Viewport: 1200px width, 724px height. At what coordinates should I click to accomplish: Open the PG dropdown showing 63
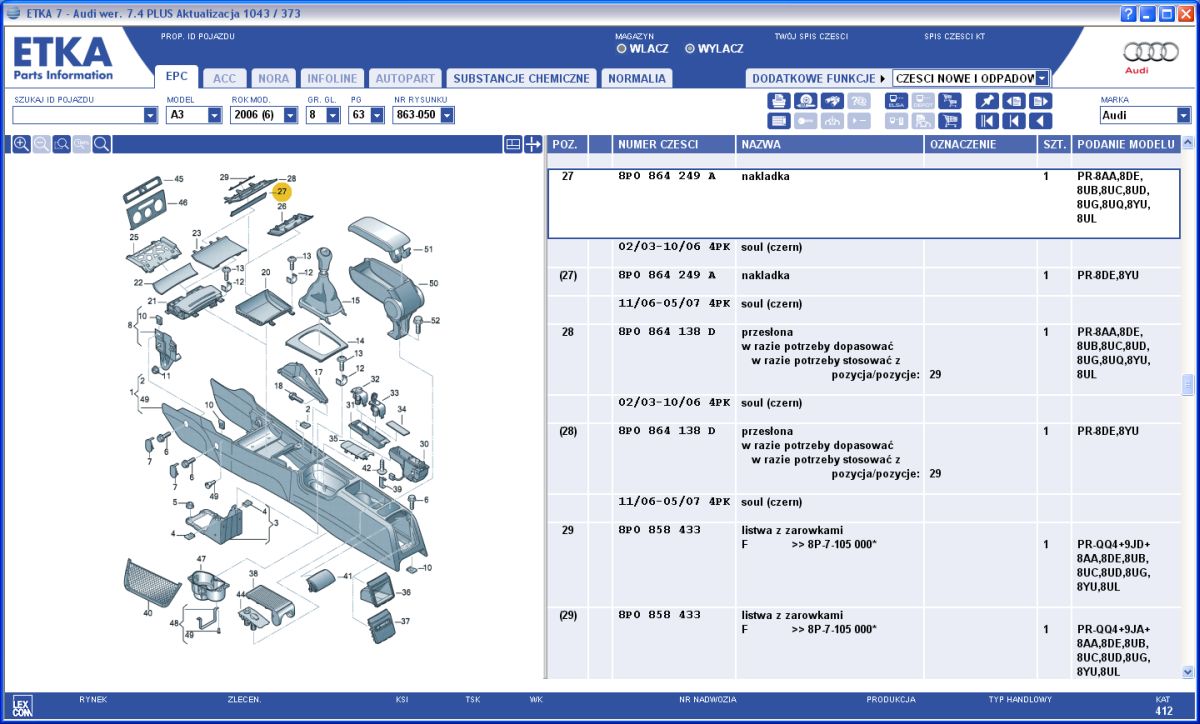coord(377,115)
